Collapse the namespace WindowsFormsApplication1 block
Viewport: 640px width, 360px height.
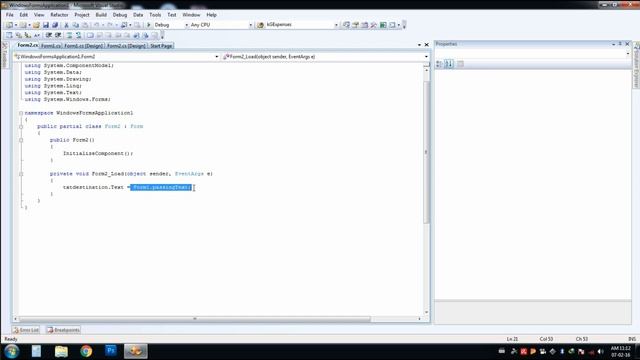21,113
